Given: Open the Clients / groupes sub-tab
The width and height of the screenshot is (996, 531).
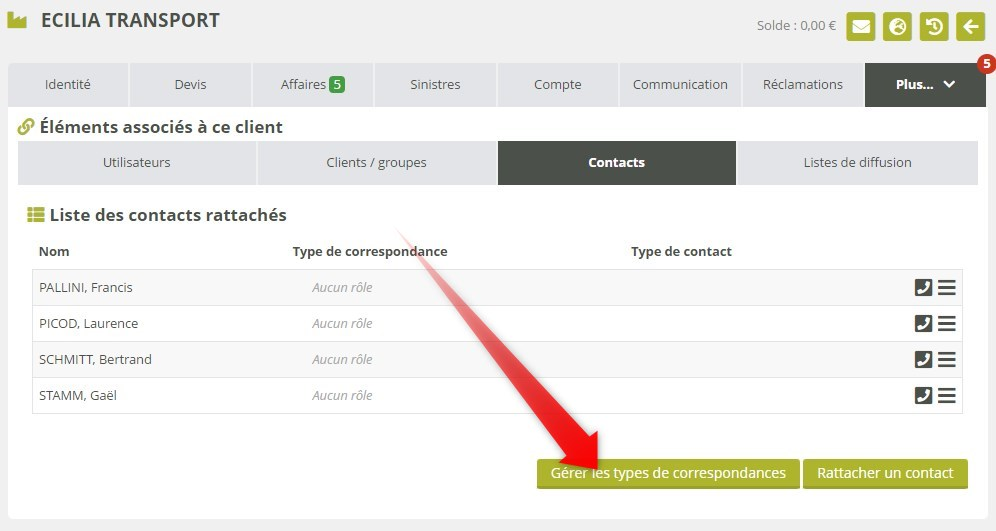Looking at the screenshot, I should [x=376, y=163].
